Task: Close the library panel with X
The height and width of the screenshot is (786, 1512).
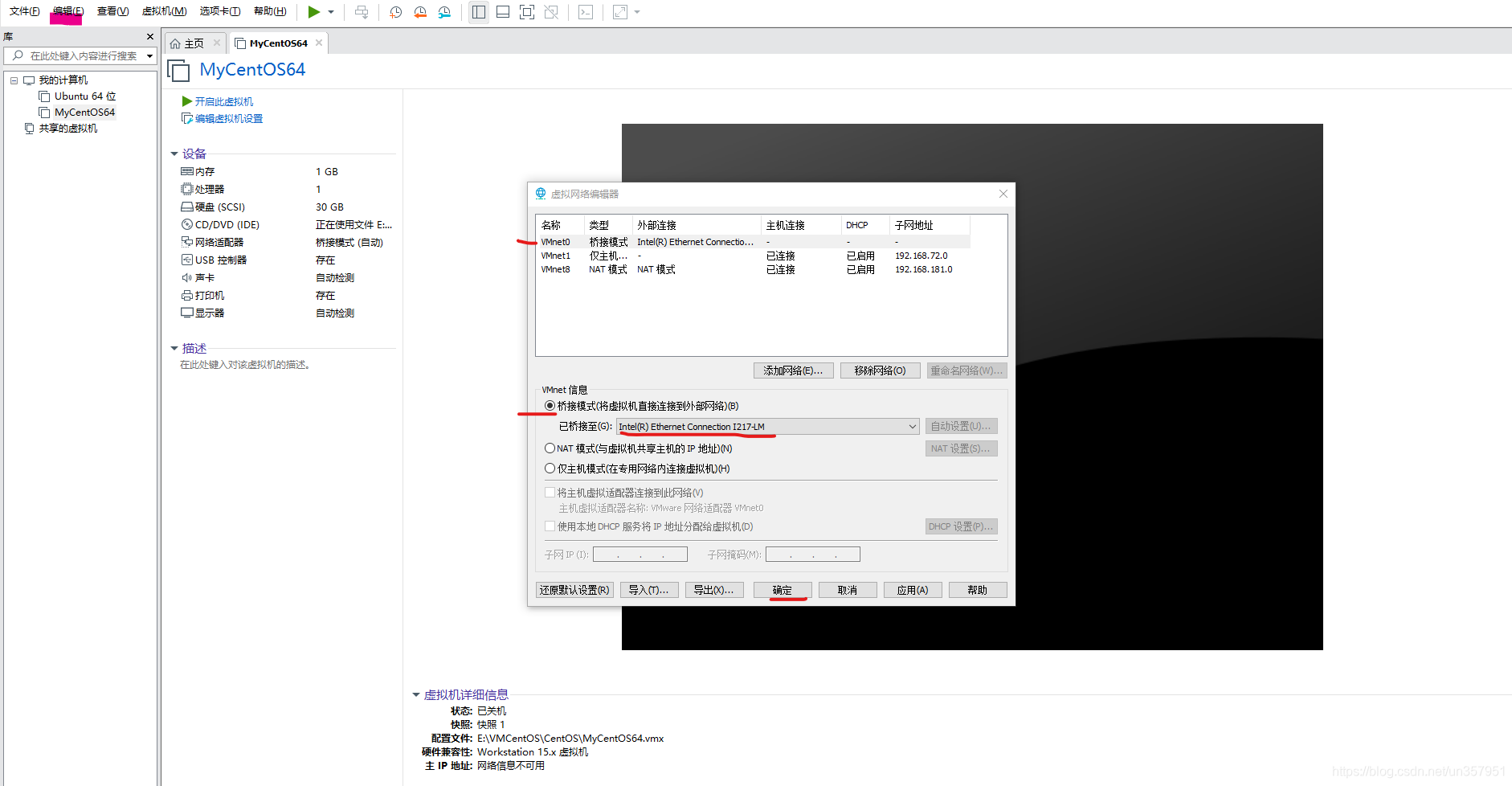Action: click(x=149, y=36)
